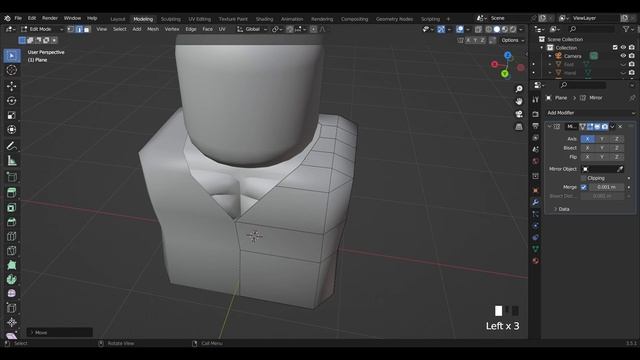Switch to the Sculpting workspace tab
640x360 pixels.
click(x=171, y=19)
